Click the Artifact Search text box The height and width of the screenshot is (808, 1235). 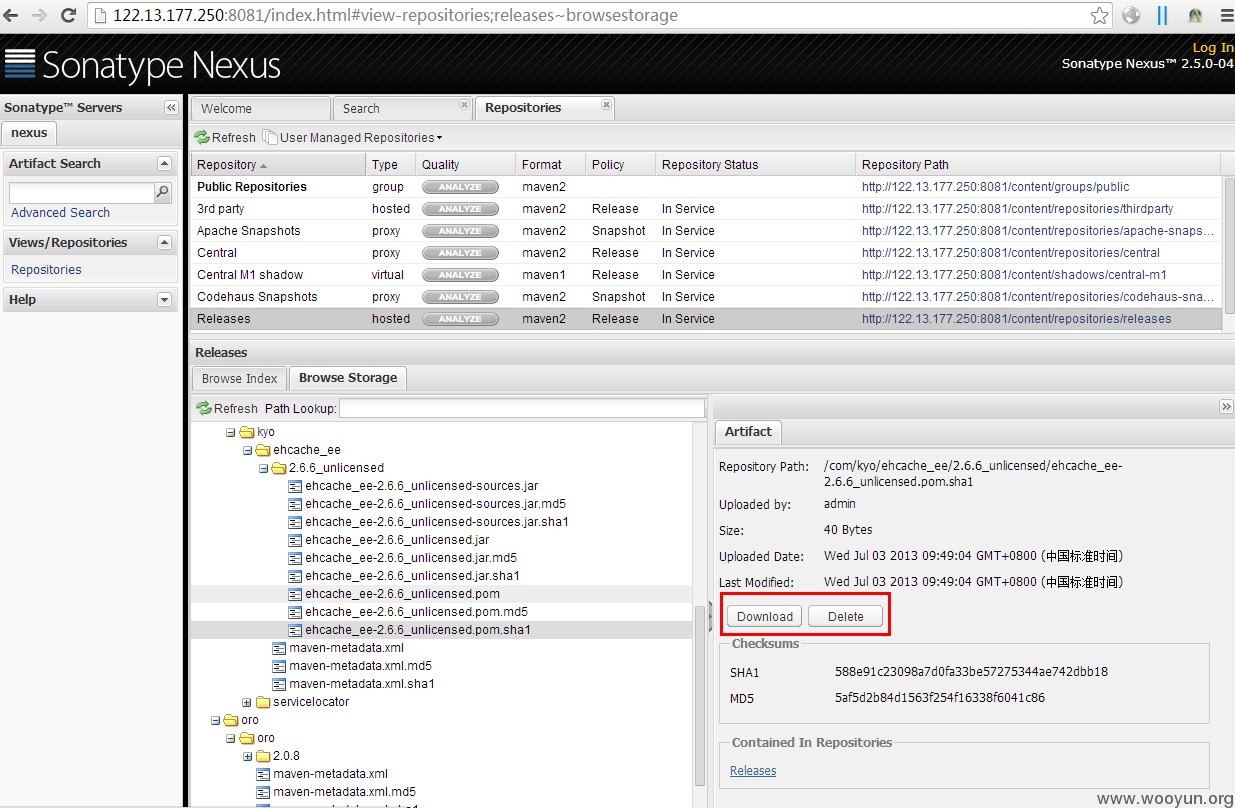(x=81, y=192)
